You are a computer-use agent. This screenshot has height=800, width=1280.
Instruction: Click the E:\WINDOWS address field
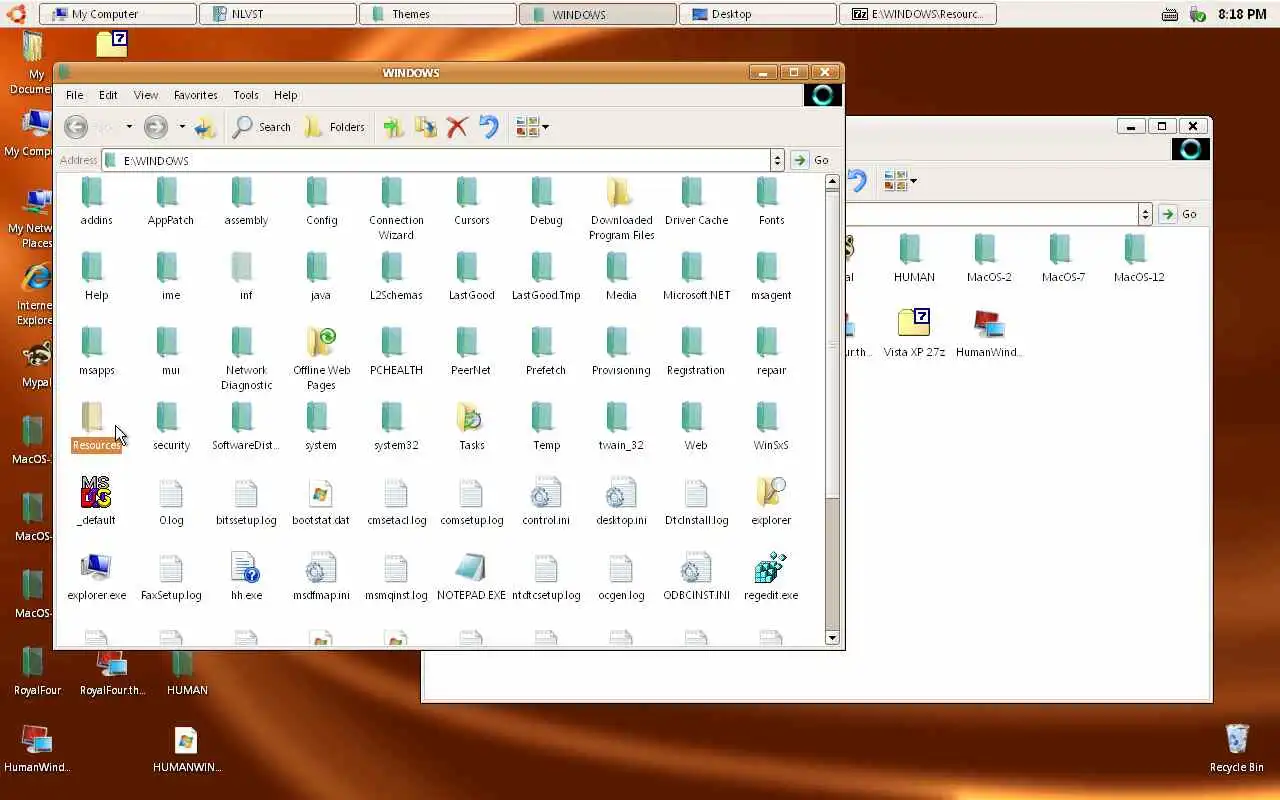point(436,160)
